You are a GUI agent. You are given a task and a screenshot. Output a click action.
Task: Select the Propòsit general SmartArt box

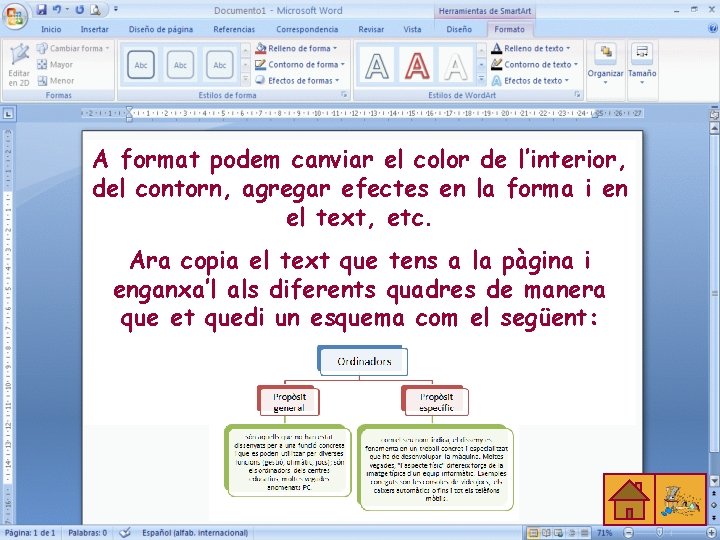pyautogui.click(x=289, y=402)
